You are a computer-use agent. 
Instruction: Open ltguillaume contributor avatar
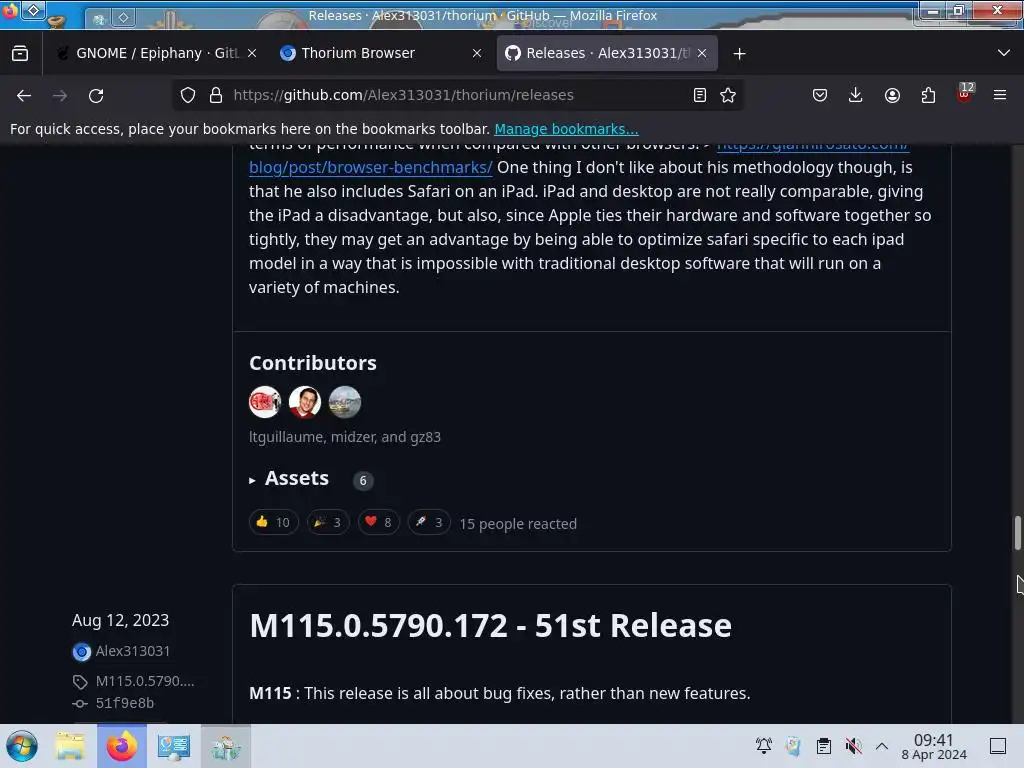(264, 402)
